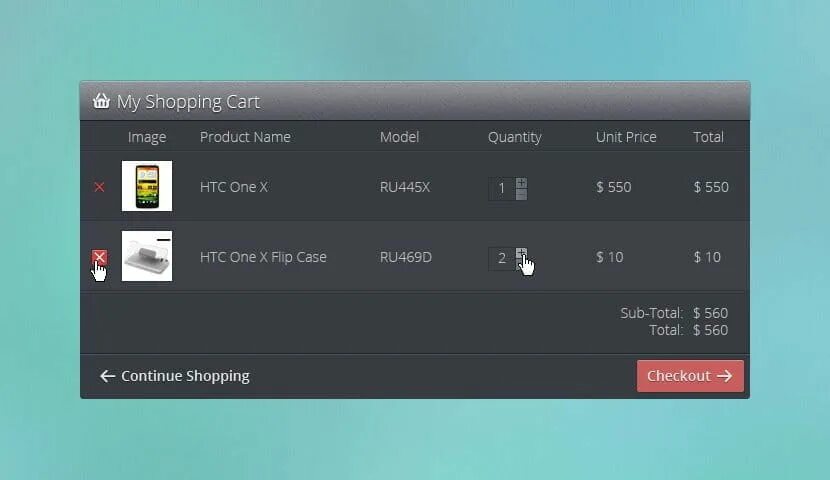Open the HTC One X product thumbnail

(x=147, y=186)
